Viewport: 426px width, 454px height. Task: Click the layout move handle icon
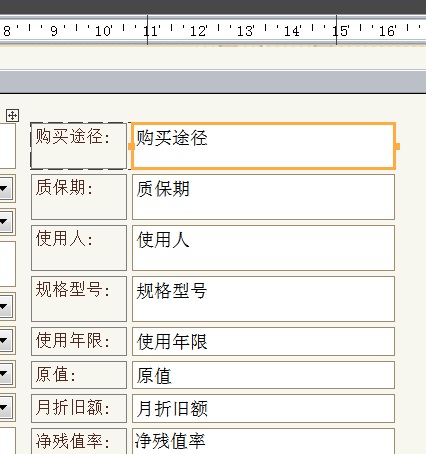point(12,116)
